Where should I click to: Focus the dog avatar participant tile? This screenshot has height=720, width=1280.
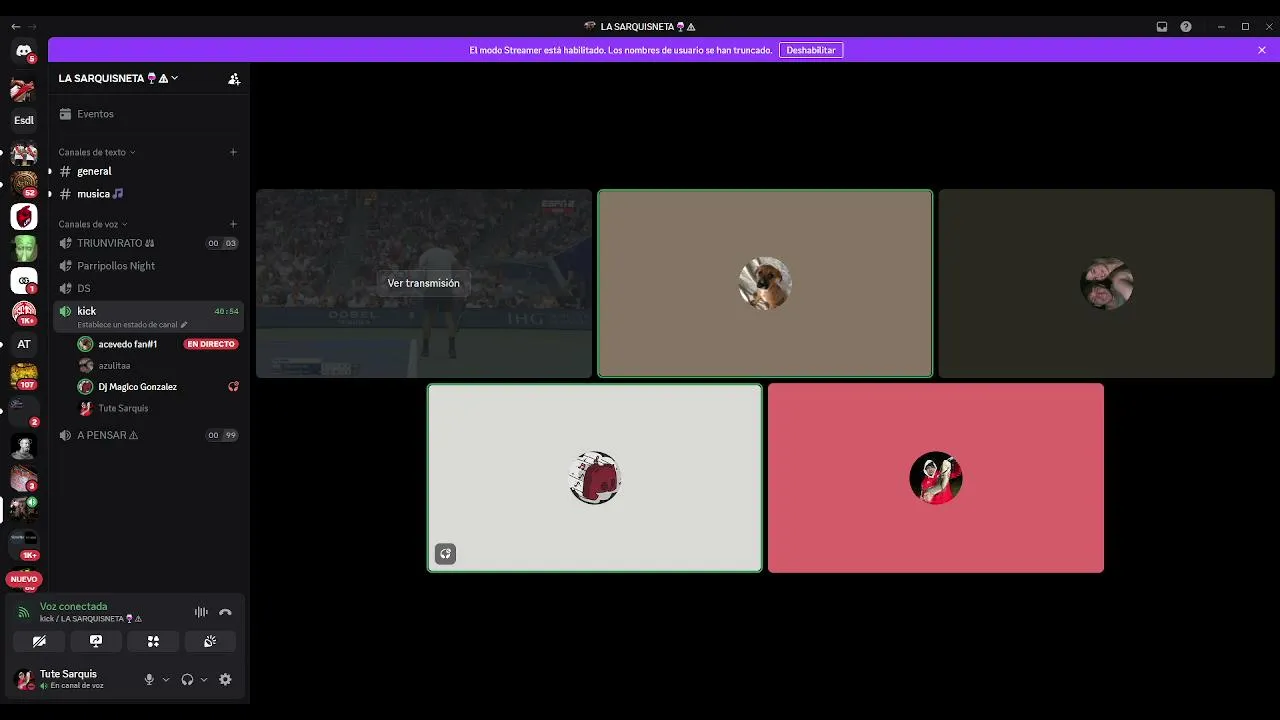765,283
